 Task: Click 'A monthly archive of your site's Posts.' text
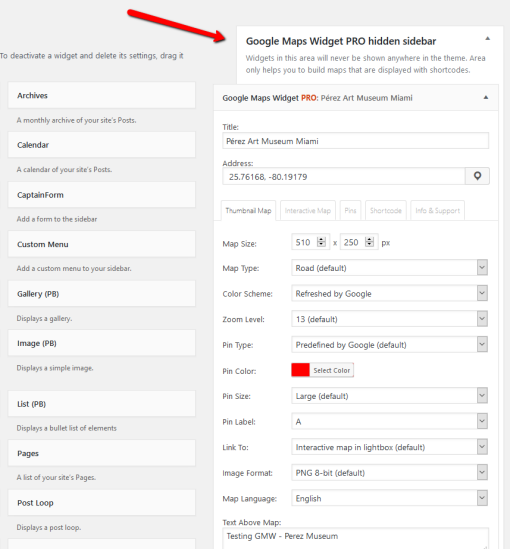coord(76,120)
